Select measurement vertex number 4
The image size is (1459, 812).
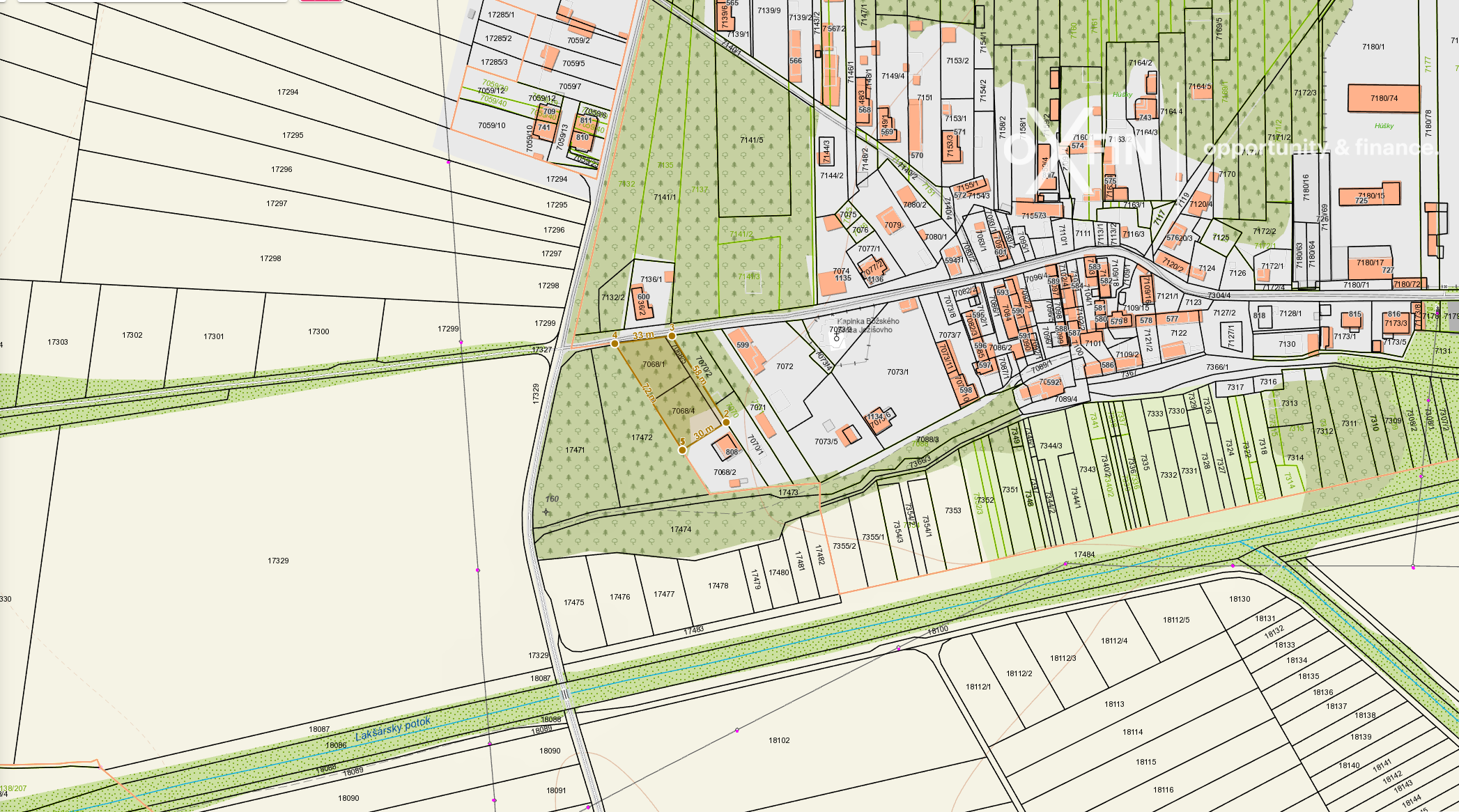click(615, 343)
